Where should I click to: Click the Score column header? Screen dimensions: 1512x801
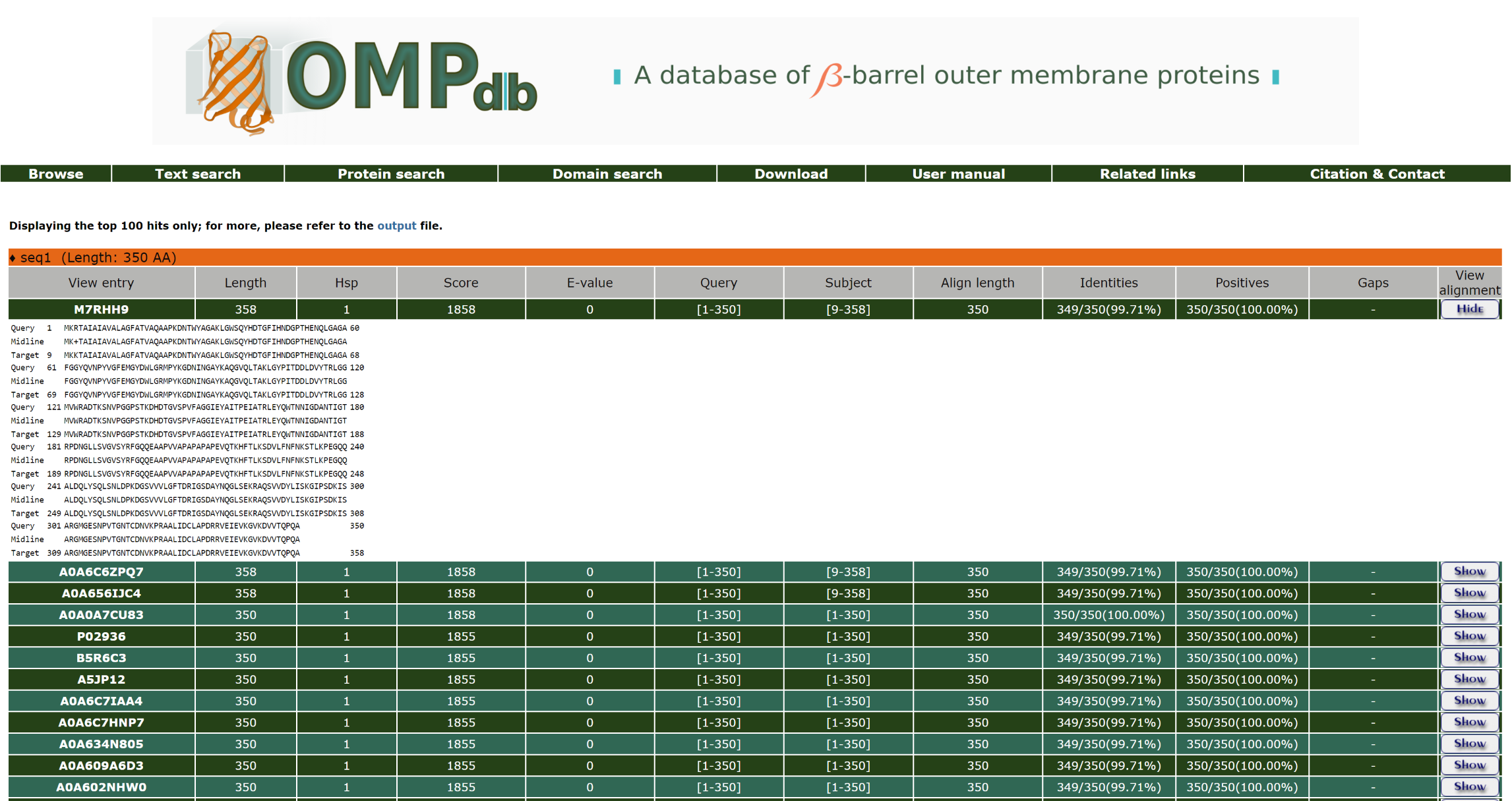461,283
